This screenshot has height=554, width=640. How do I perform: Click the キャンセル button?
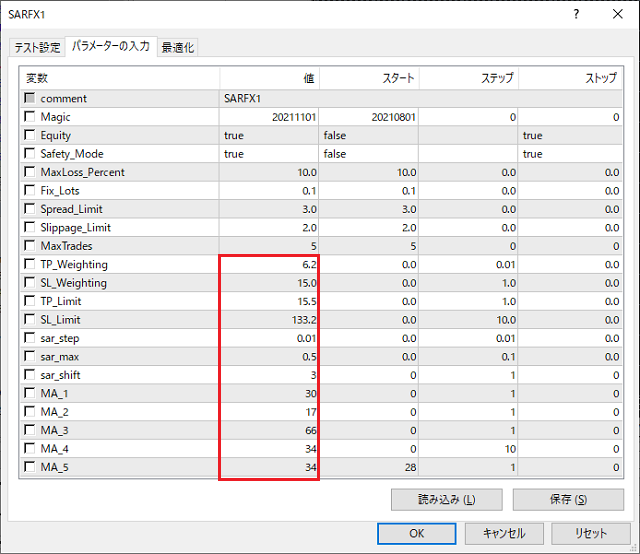pos(504,534)
